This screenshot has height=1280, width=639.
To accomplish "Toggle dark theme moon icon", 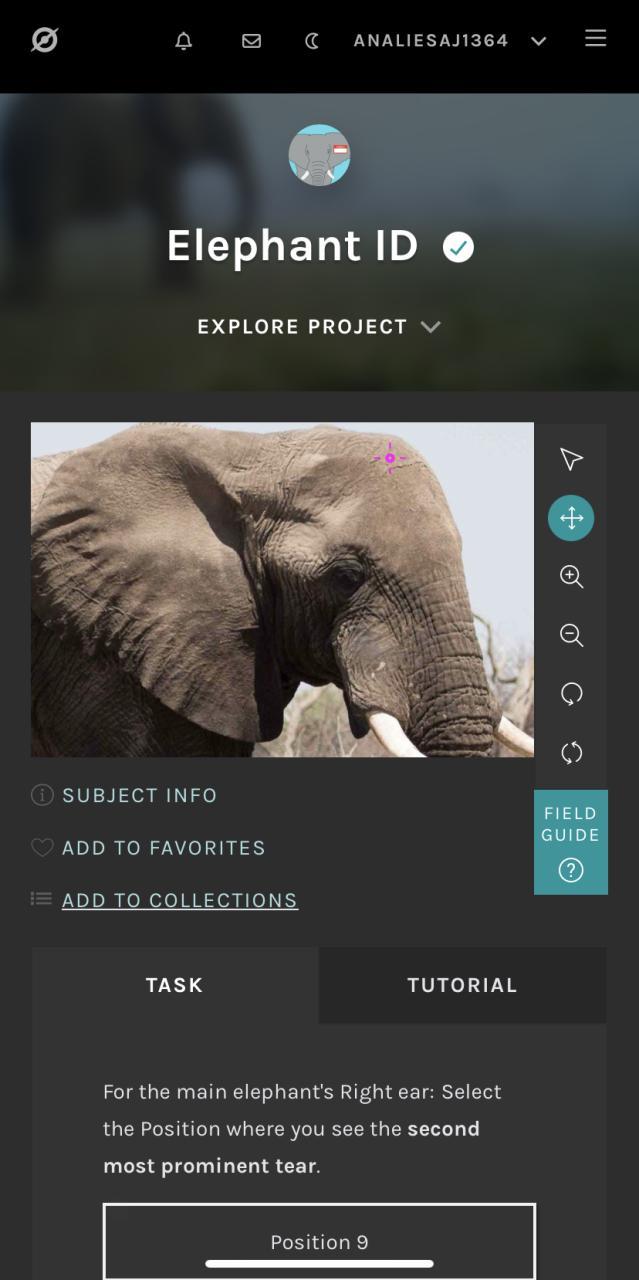I will tap(312, 41).
